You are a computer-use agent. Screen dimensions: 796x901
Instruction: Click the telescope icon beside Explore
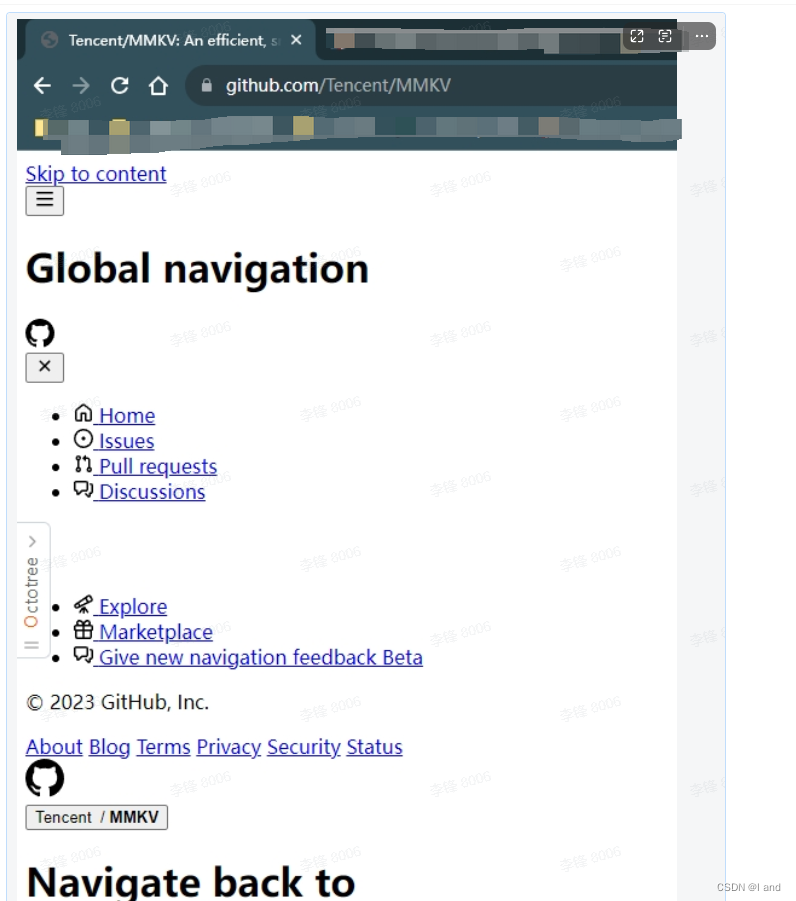pyautogui.click(x=83, y=604)
